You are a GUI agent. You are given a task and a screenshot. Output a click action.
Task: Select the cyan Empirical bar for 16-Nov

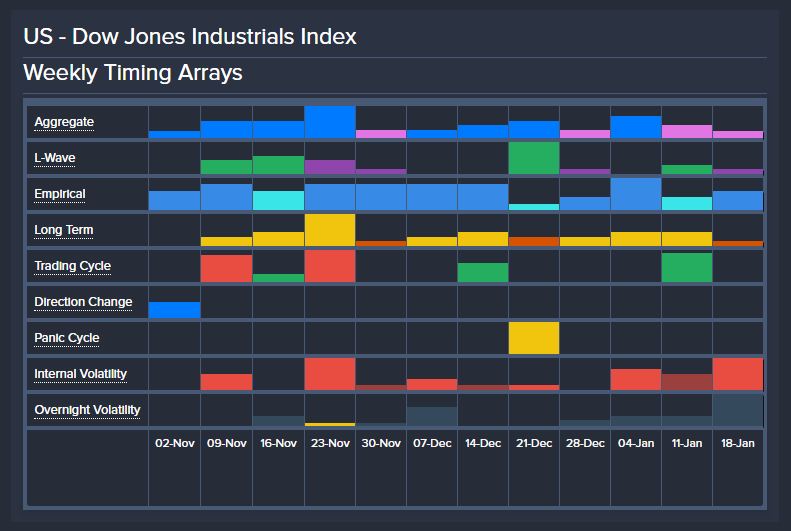(278, 200)
